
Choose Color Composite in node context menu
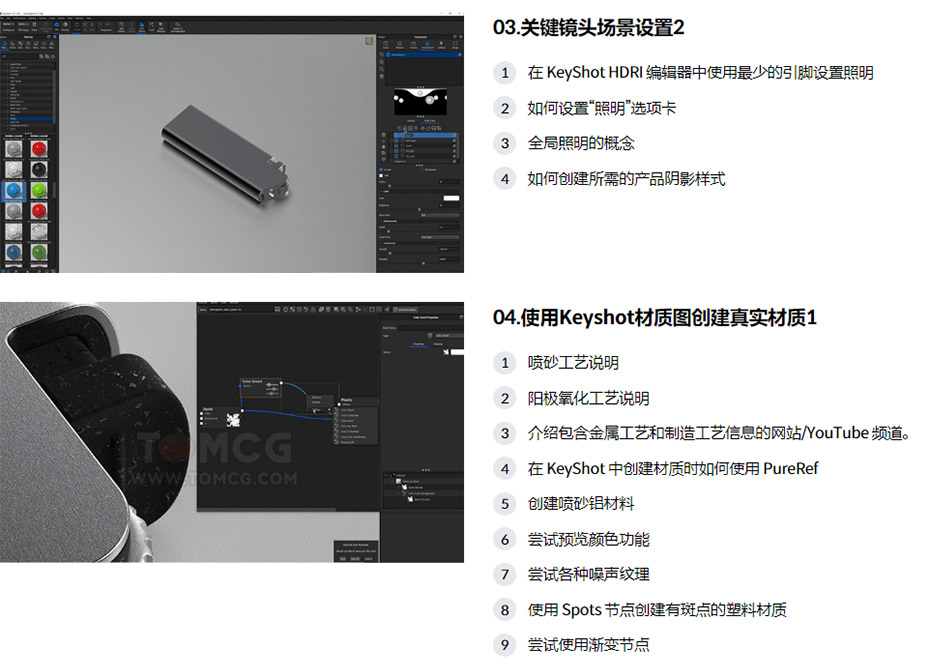355,415
